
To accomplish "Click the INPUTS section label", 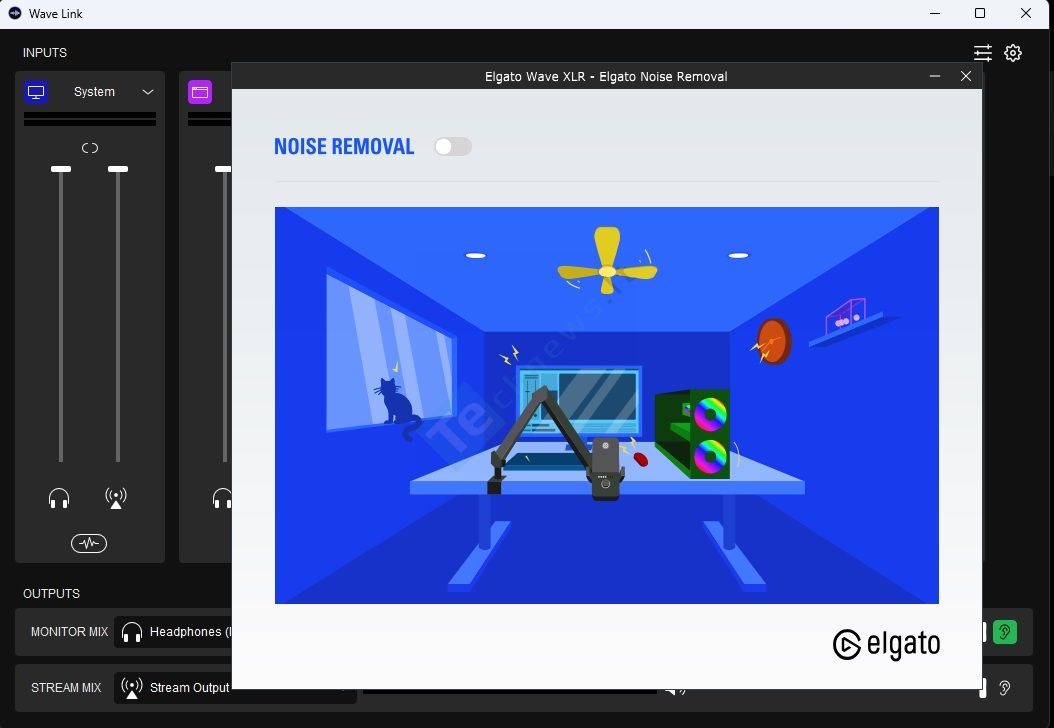I will (x=45, y=52).
